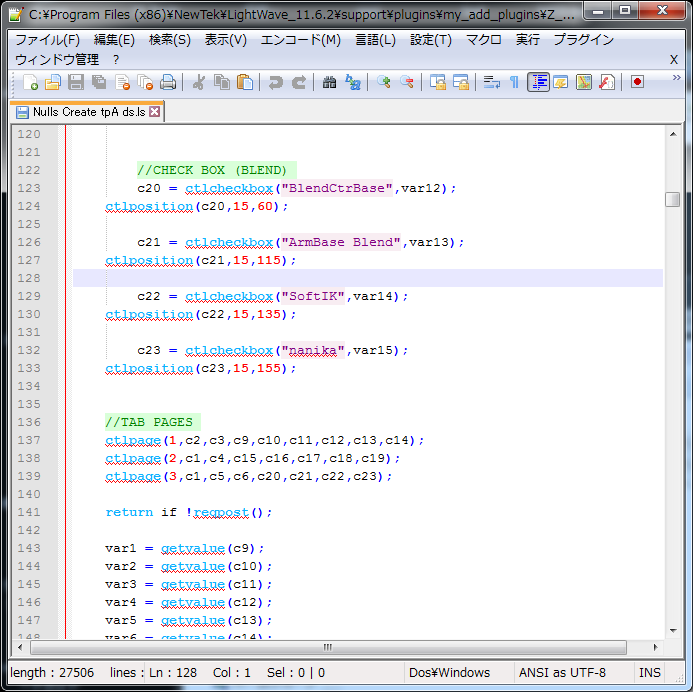Click the INS mode status indicator
The width and height of the screenshot is (693, 692).
click(649, 673)
